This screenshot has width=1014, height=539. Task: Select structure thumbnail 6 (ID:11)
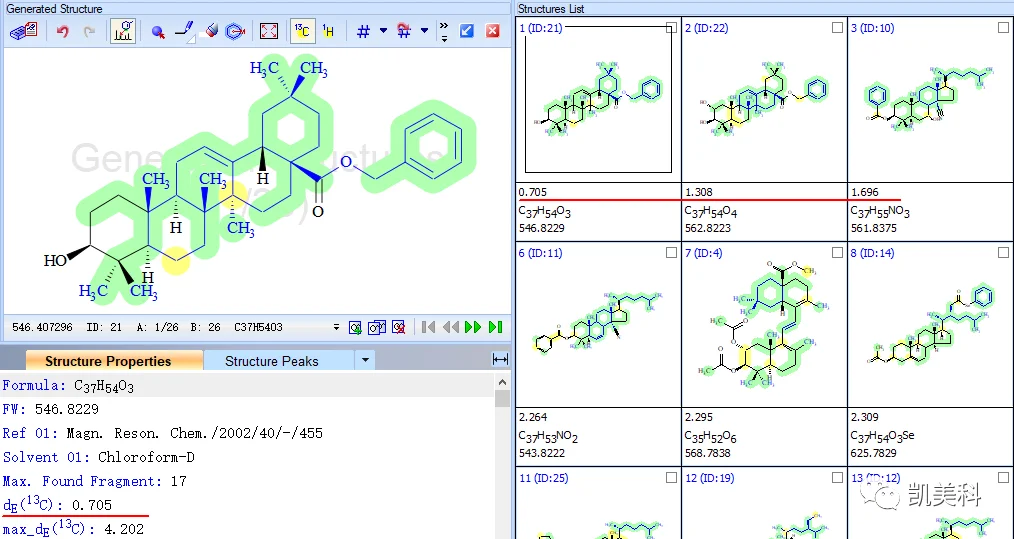[598, 327]
